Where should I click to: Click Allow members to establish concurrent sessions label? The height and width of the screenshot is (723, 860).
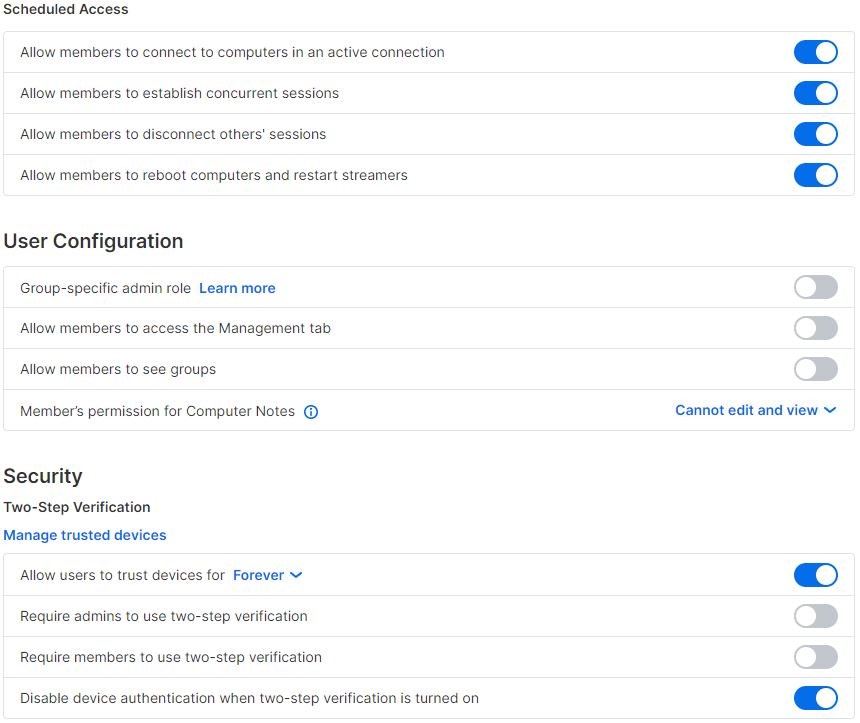179,93
